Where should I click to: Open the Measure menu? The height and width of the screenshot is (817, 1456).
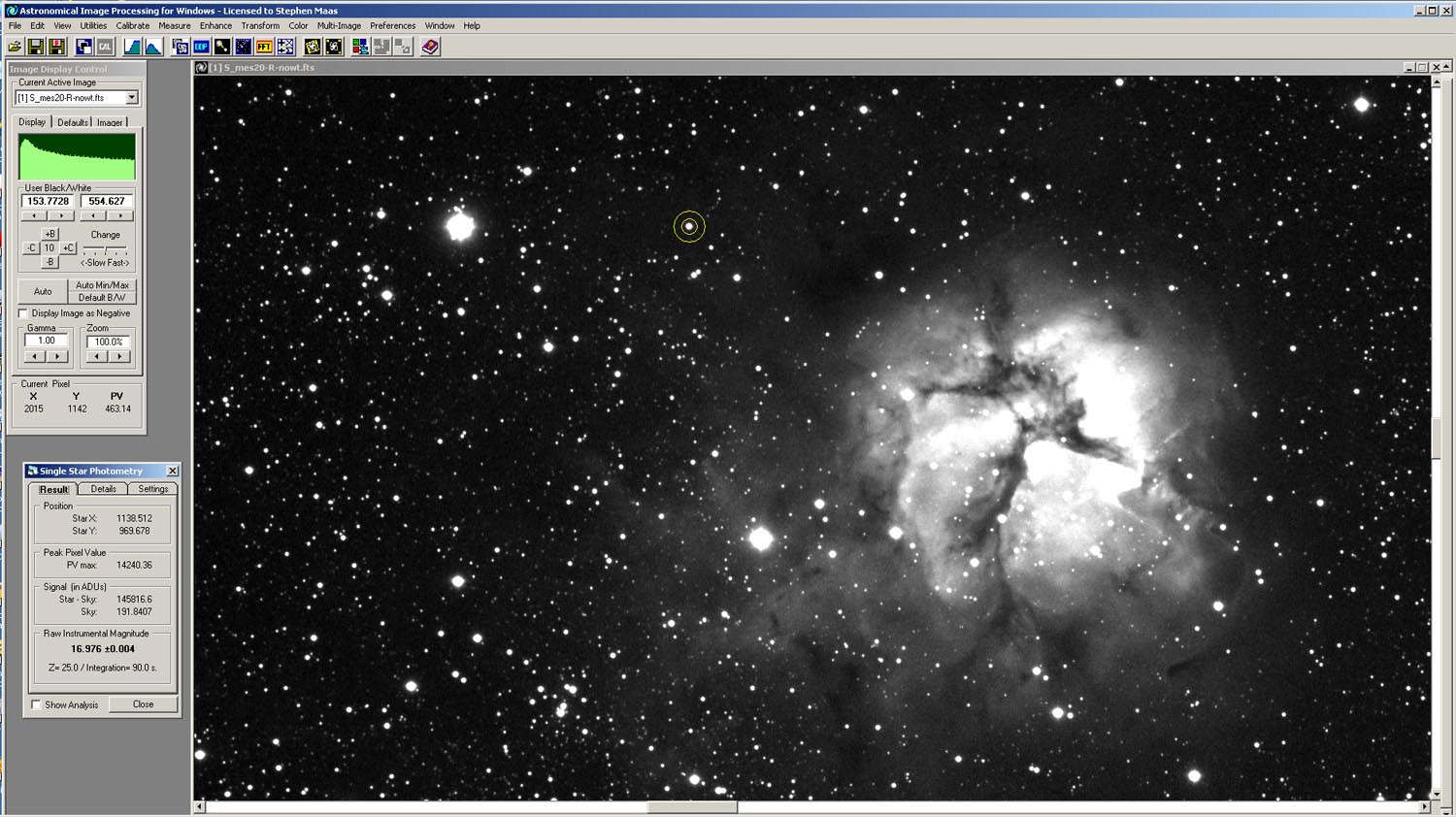point(174,26)
